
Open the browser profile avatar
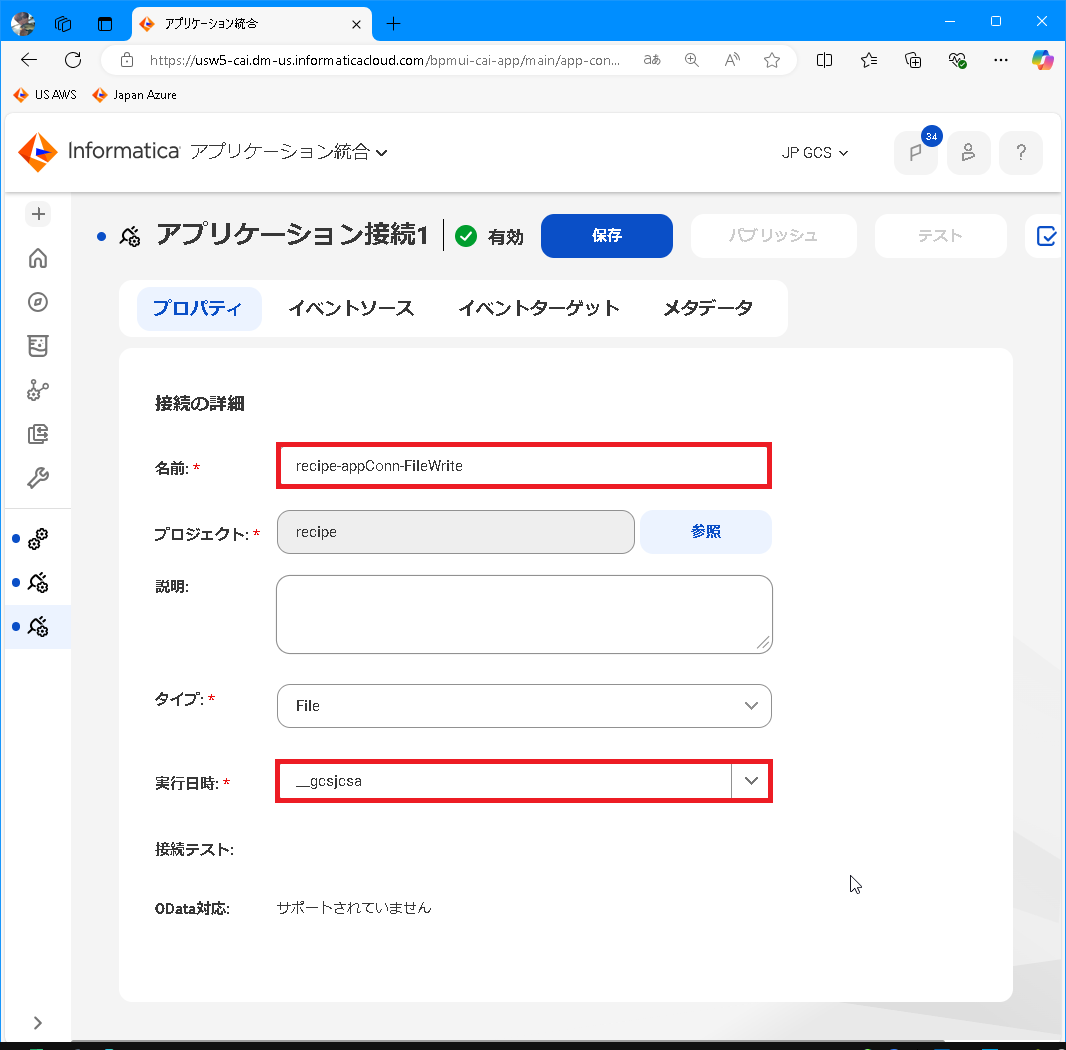tap(23, 24)
